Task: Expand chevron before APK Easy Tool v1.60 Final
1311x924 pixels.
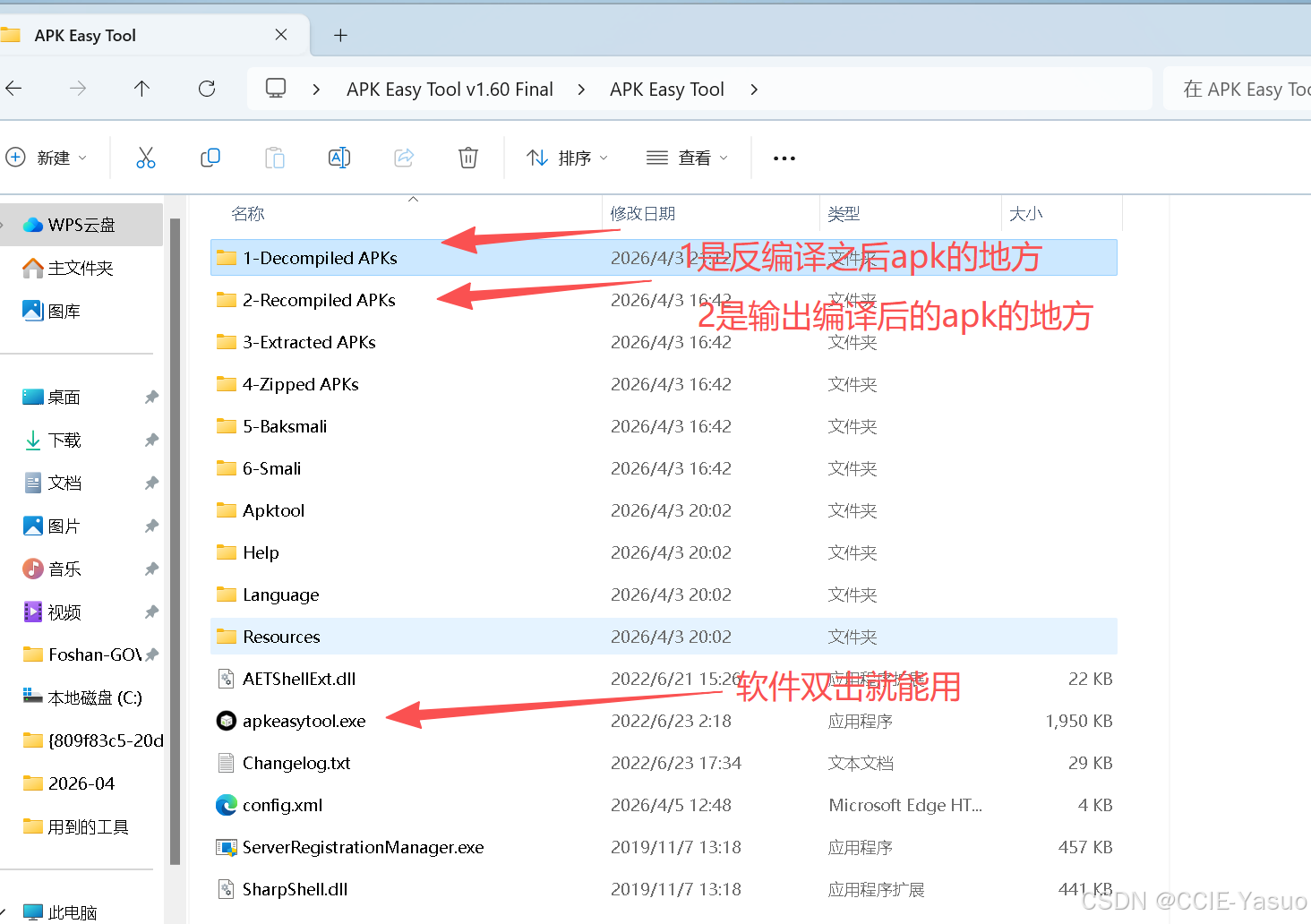Action: pyautogui.click(x=316, y=89)
